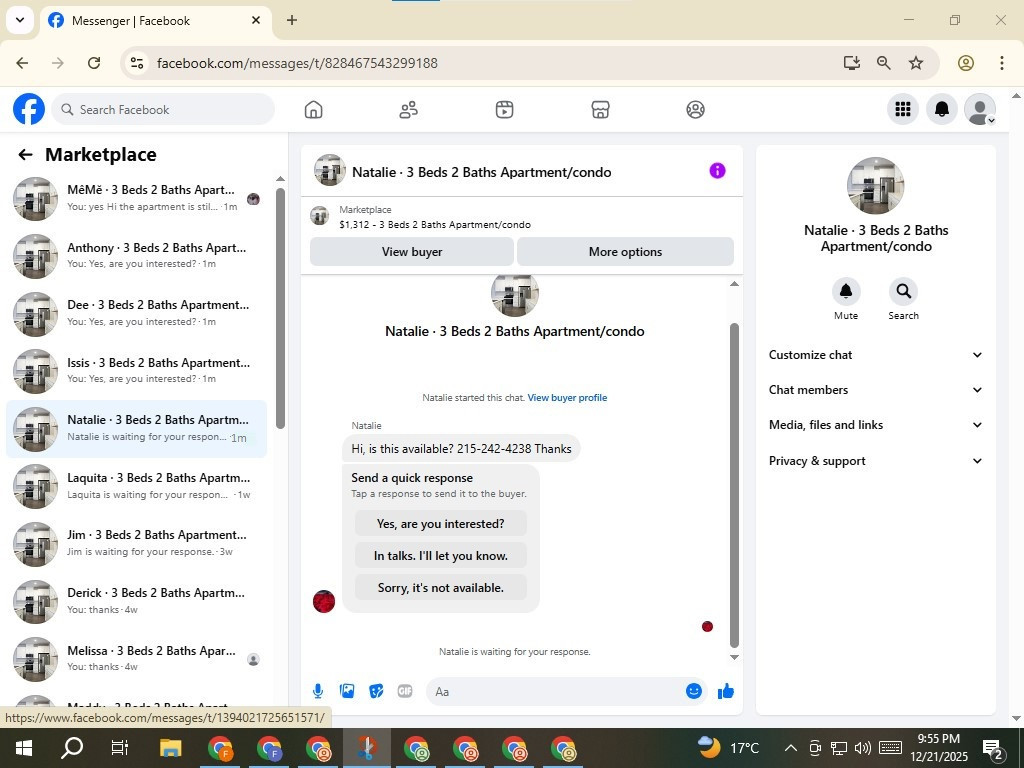Open conversation information purple icon

click(x=717, y=171)
